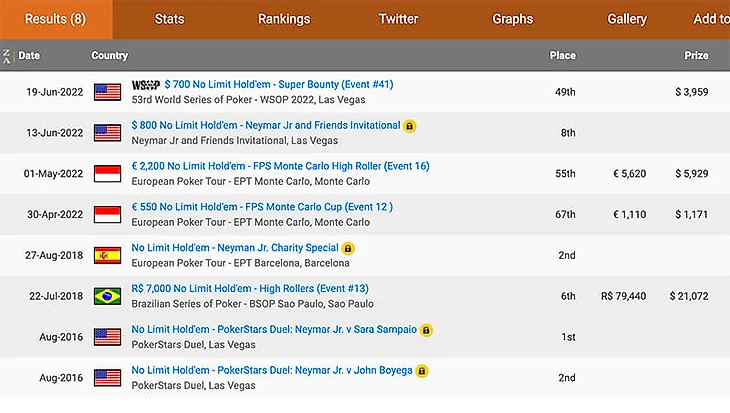Click the 67th place value

[x=565, y=215]
